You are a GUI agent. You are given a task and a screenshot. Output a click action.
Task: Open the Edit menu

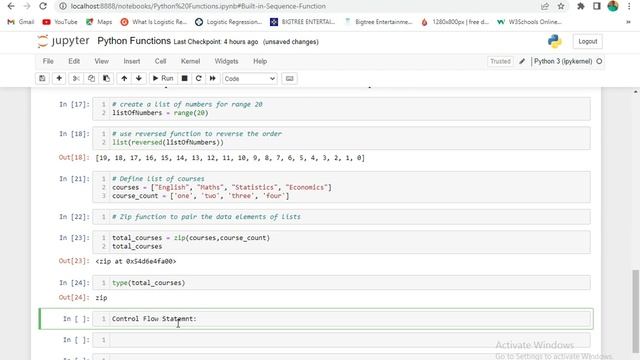74,61
